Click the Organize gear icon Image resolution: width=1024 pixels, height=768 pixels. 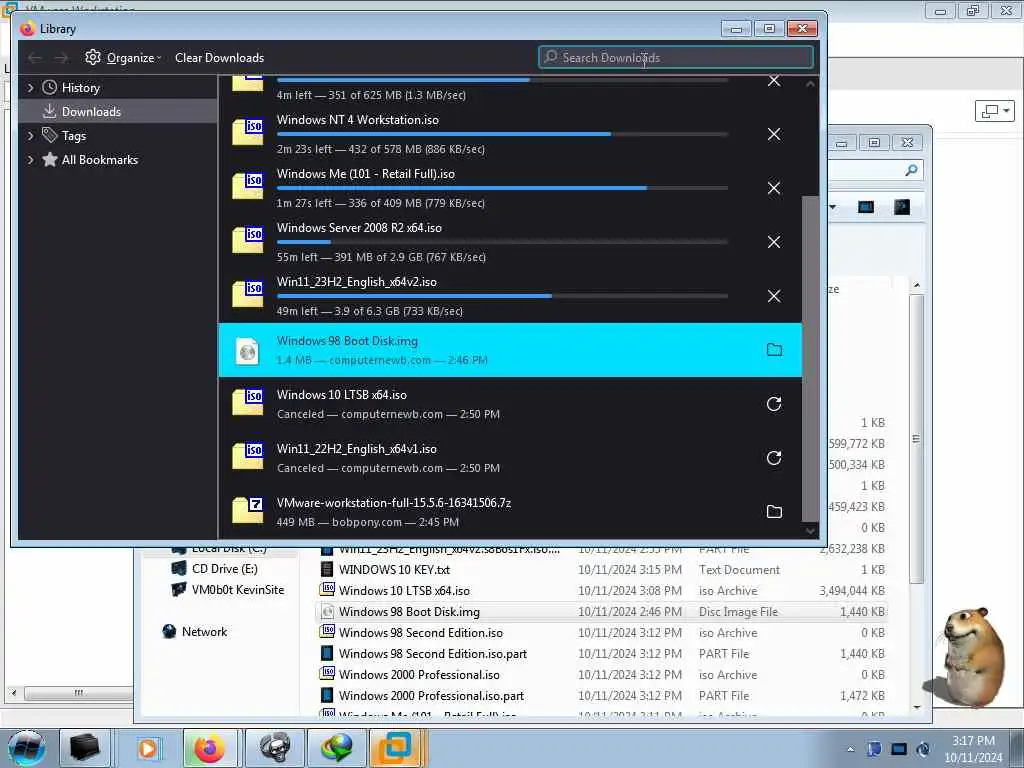93,57
